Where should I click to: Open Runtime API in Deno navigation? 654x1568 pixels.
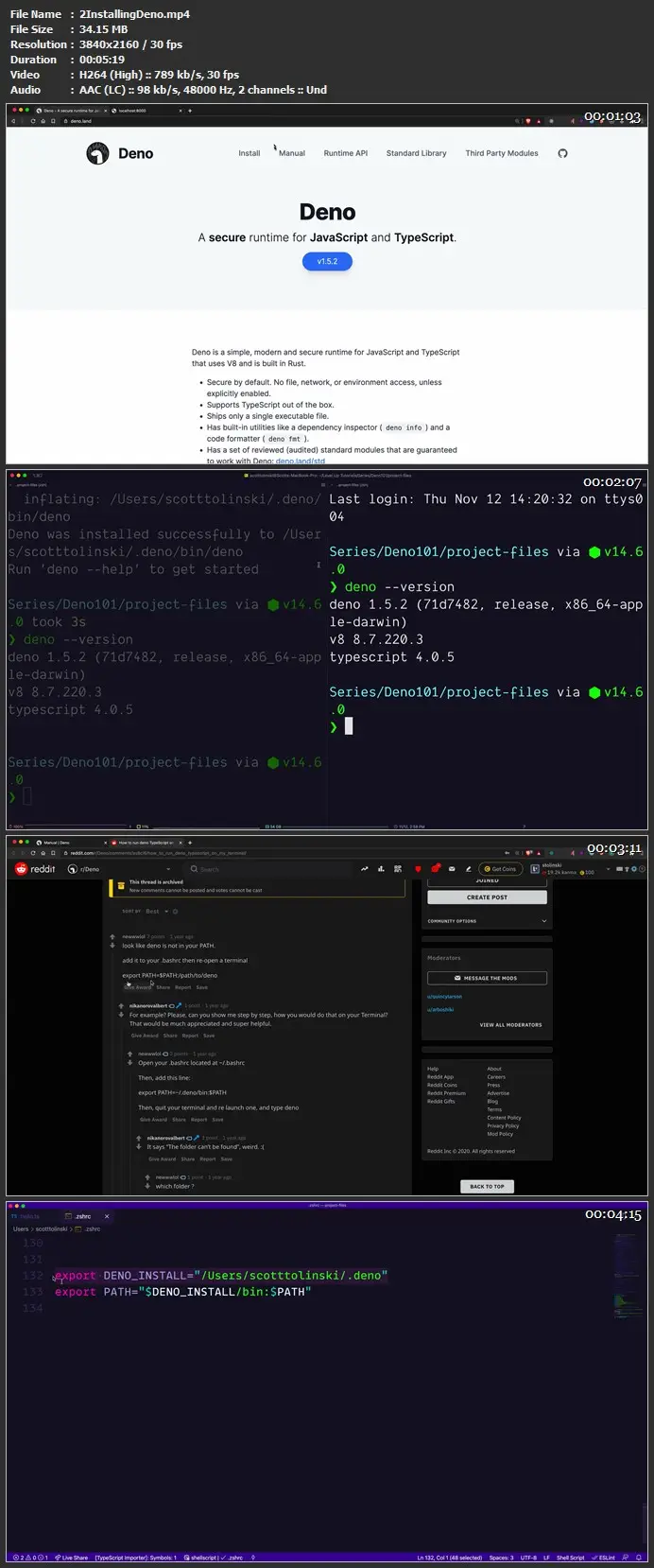(x=346, y=153)
